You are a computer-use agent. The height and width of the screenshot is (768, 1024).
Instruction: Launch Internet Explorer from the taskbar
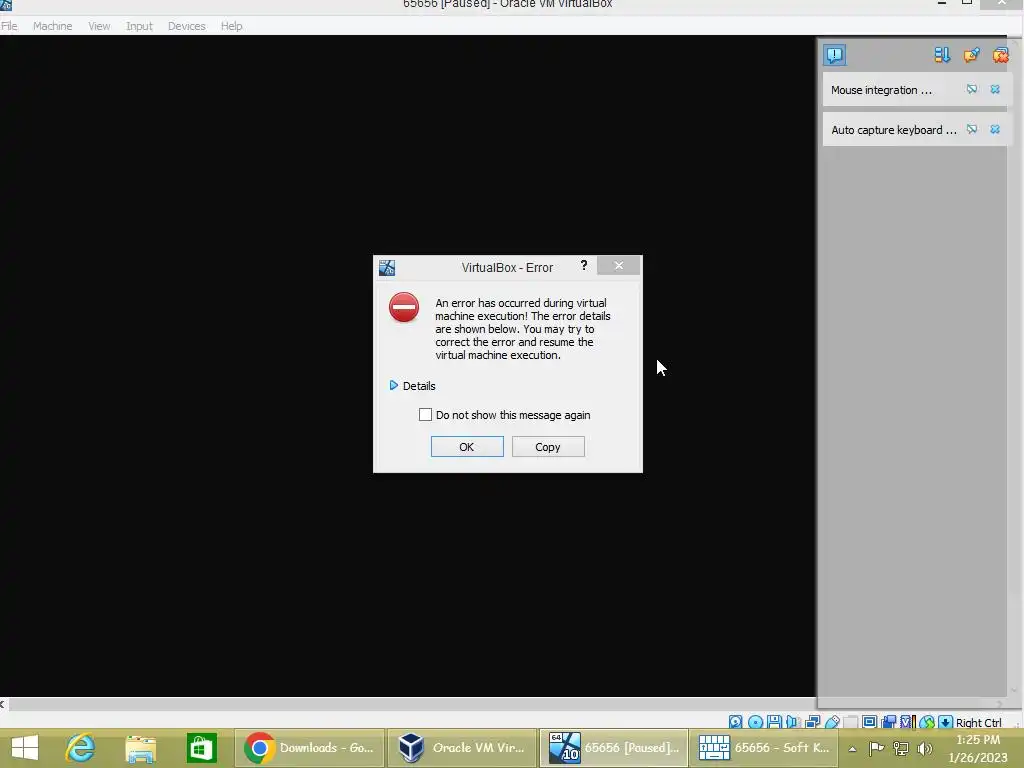[80, 748]
